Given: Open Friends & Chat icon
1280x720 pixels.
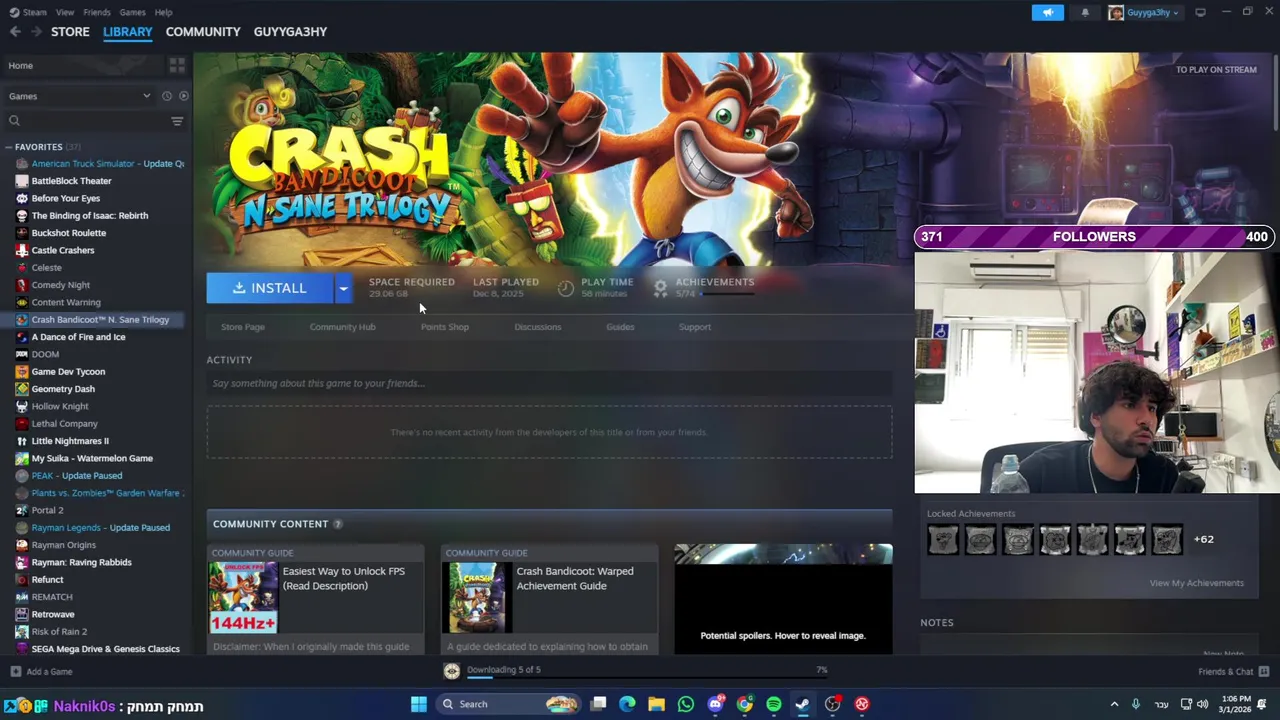Looking at the screenshot, I should coord(1264,671).
